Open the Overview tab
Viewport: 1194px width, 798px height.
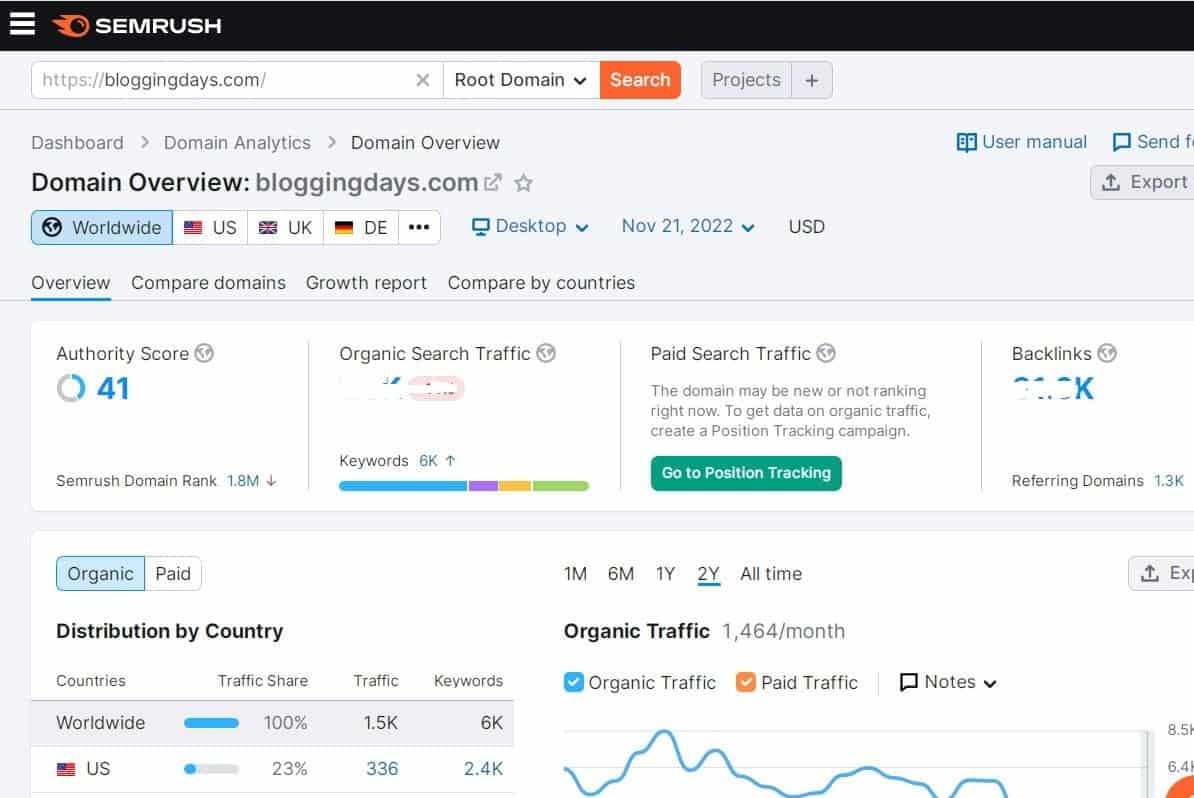tap(71, 283)
